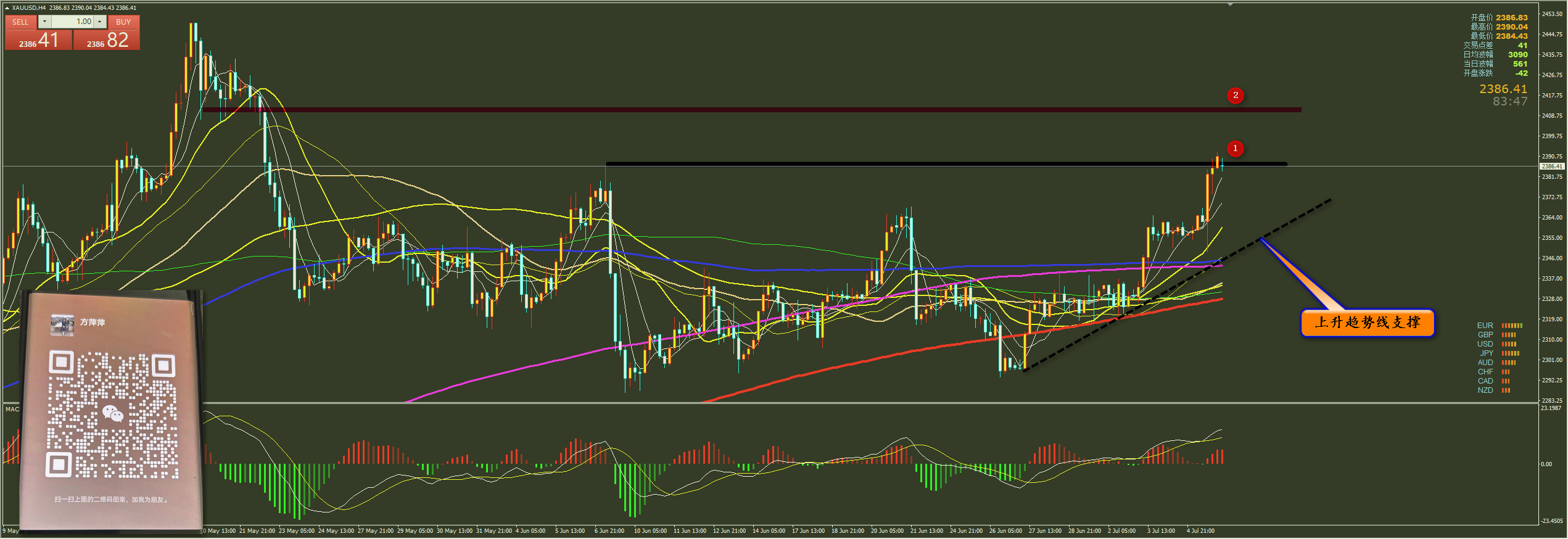Viewport: 1568px width, 539px height.
Task: Click the BUY button
Action: [123, 22]
